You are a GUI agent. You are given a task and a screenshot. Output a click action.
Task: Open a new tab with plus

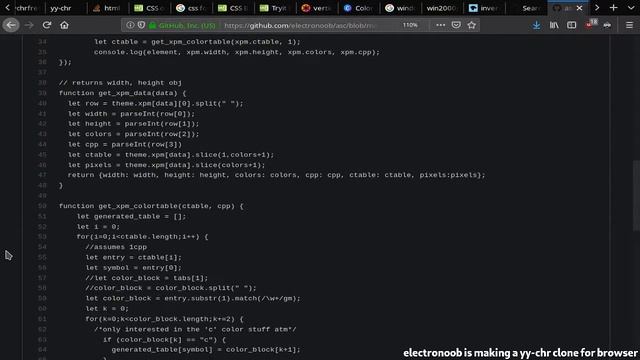pyautogui.click(x=613, y=8)
